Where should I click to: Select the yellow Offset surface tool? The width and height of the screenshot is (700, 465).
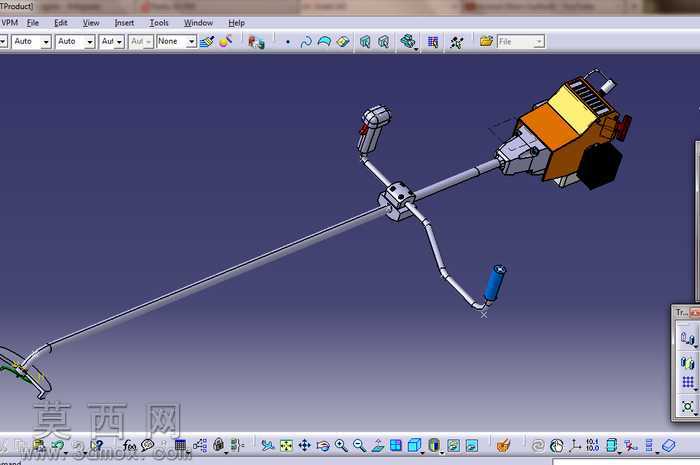pos(342,42)
